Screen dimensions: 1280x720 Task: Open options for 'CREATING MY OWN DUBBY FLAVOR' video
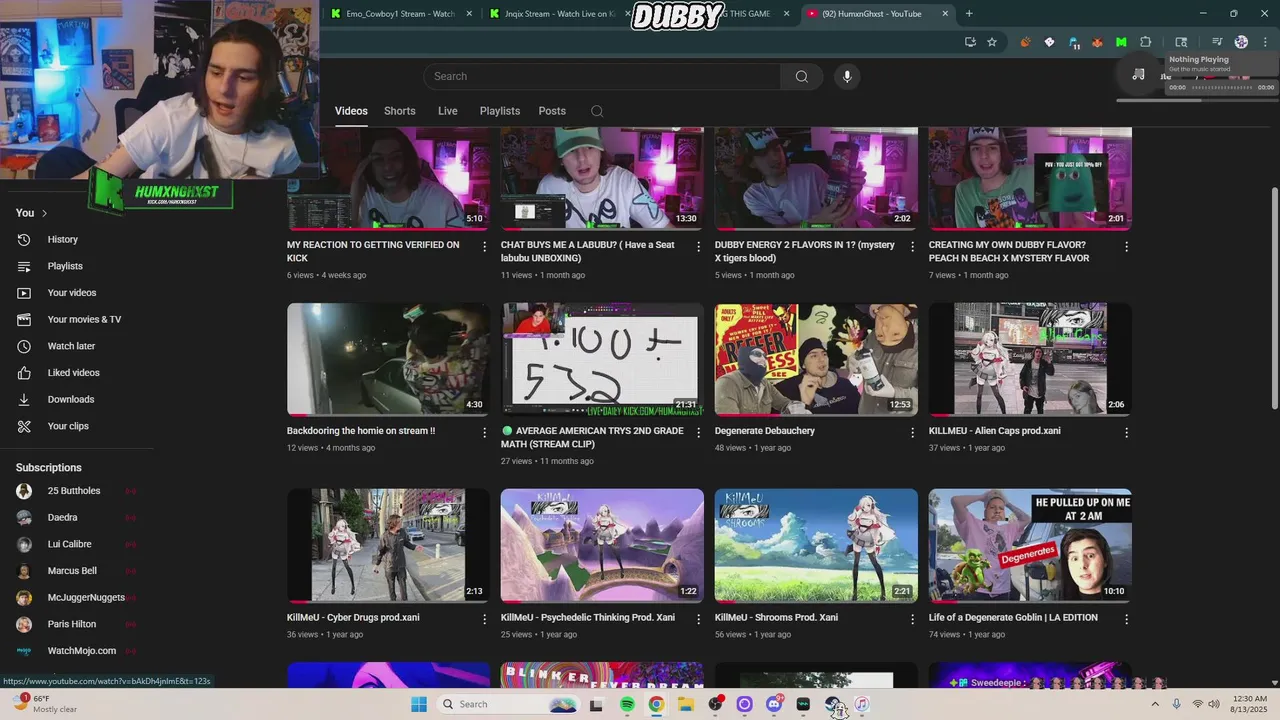(1126, 246)
